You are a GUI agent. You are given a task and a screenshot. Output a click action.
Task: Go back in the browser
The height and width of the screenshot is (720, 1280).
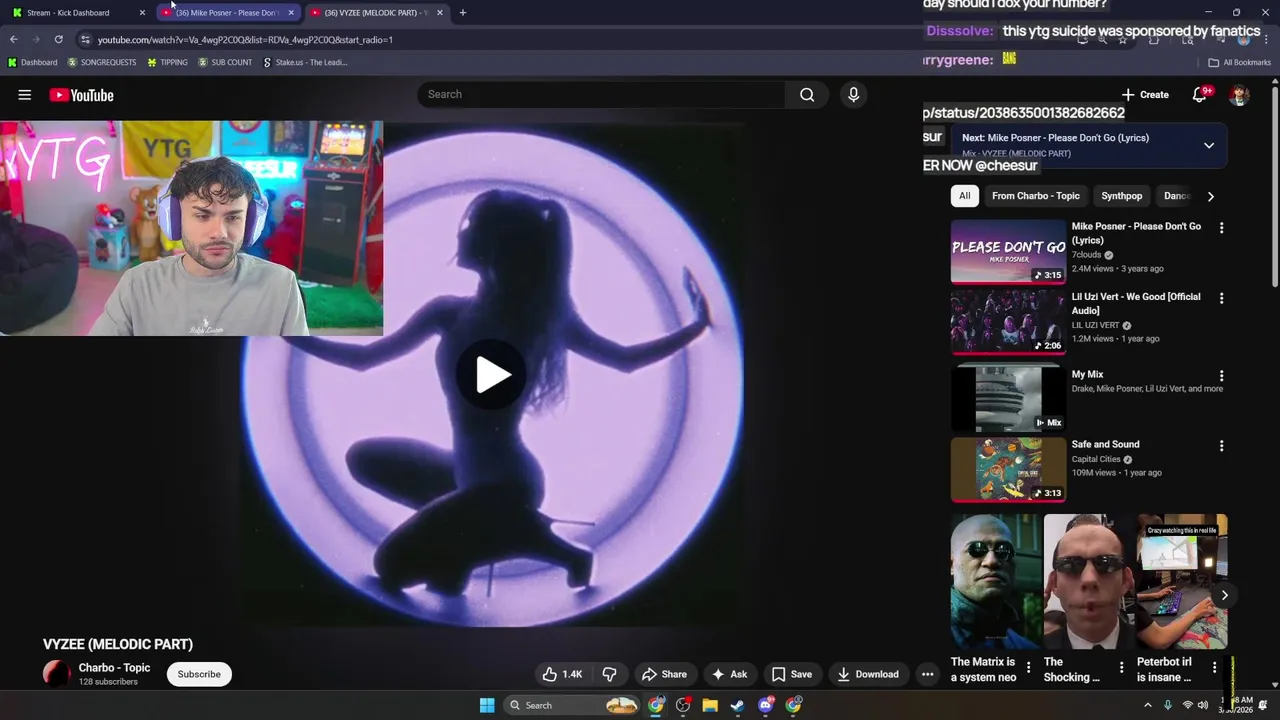point(13,40)
